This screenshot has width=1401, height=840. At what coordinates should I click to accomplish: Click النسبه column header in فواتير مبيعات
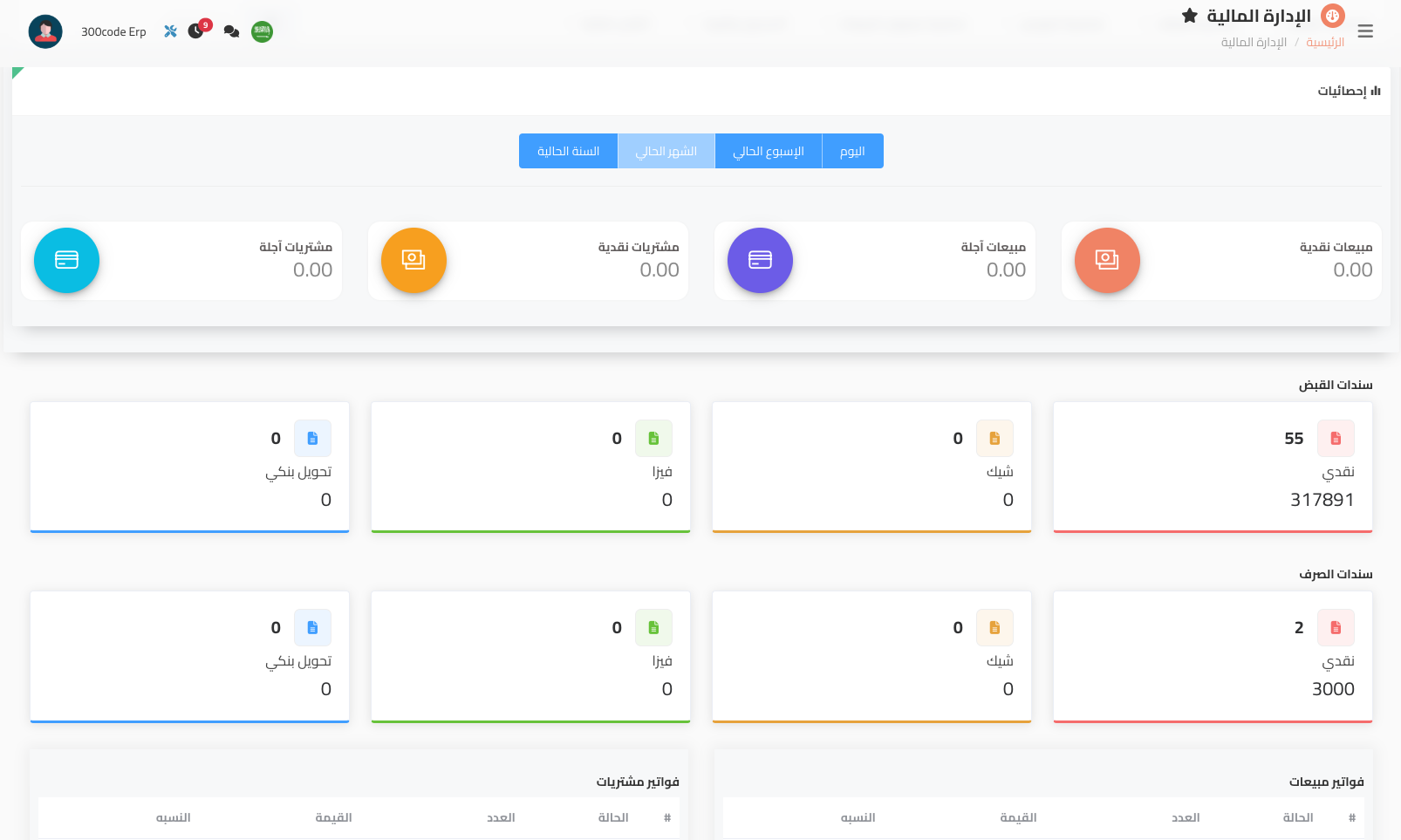(858, 817)
